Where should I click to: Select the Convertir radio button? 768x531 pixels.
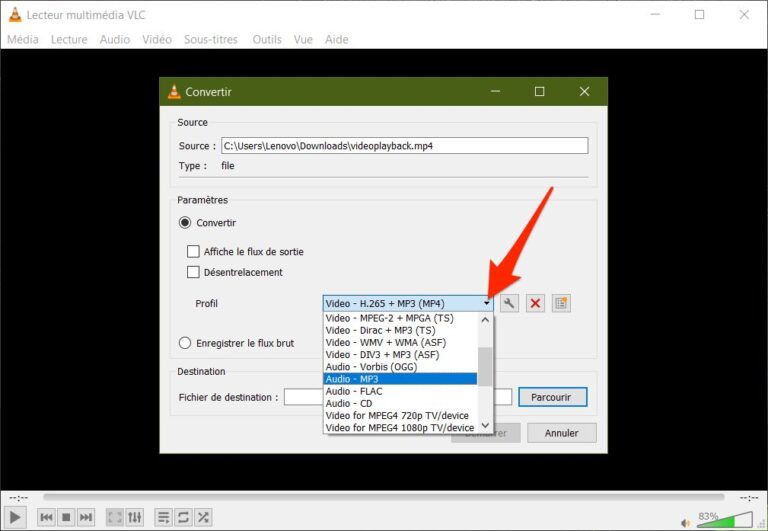[185, 223]
